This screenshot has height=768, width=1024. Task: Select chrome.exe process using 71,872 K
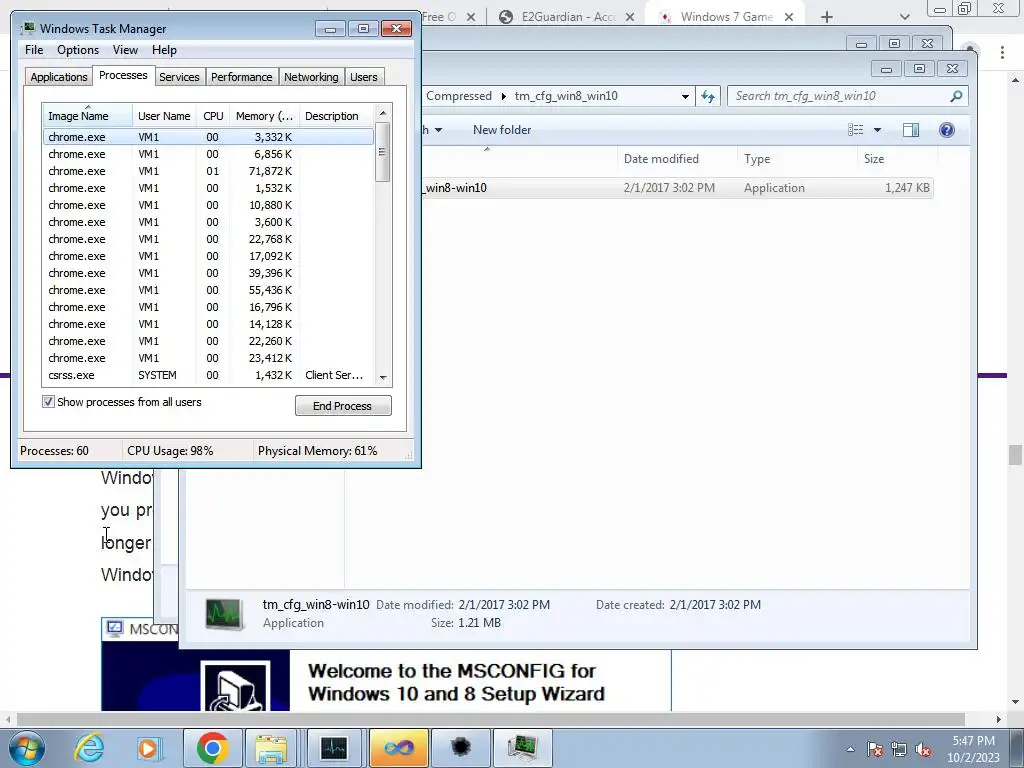tap(208, 171)
